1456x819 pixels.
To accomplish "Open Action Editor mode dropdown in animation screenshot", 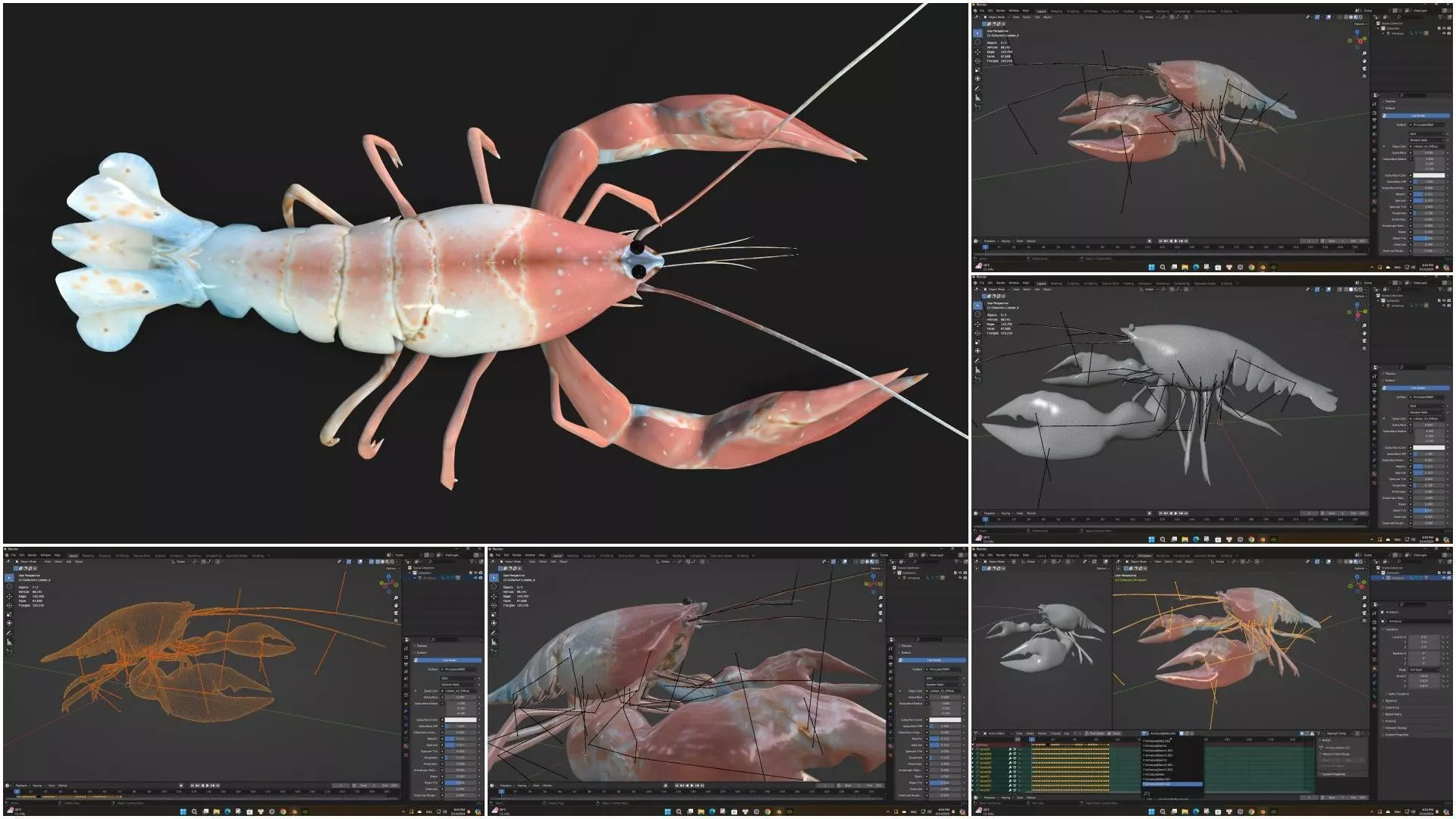I will point(997,733).
